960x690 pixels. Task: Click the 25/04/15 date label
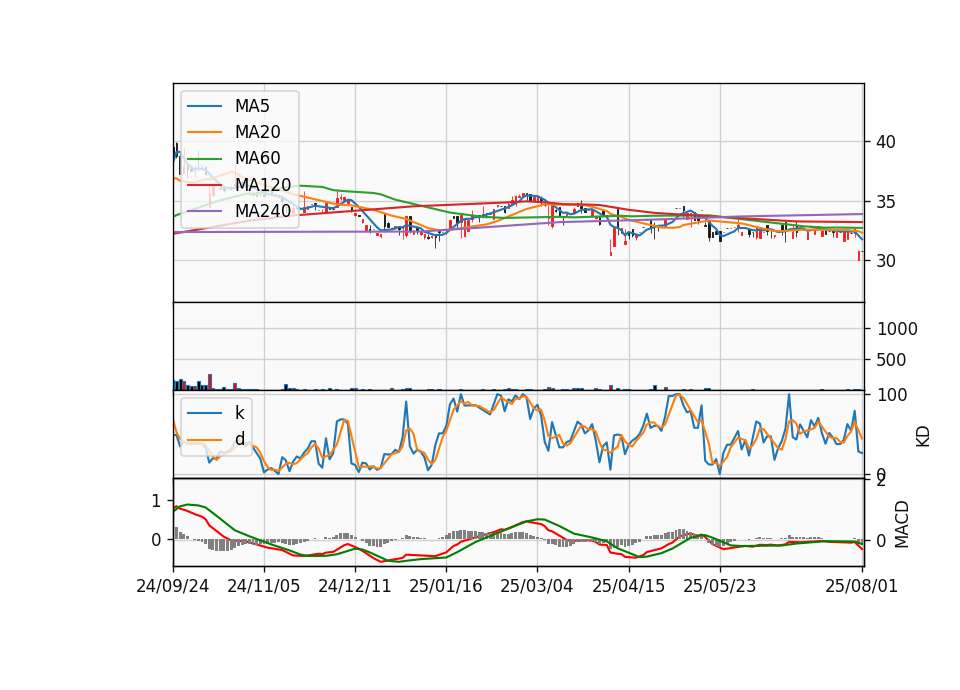(628, 586)
